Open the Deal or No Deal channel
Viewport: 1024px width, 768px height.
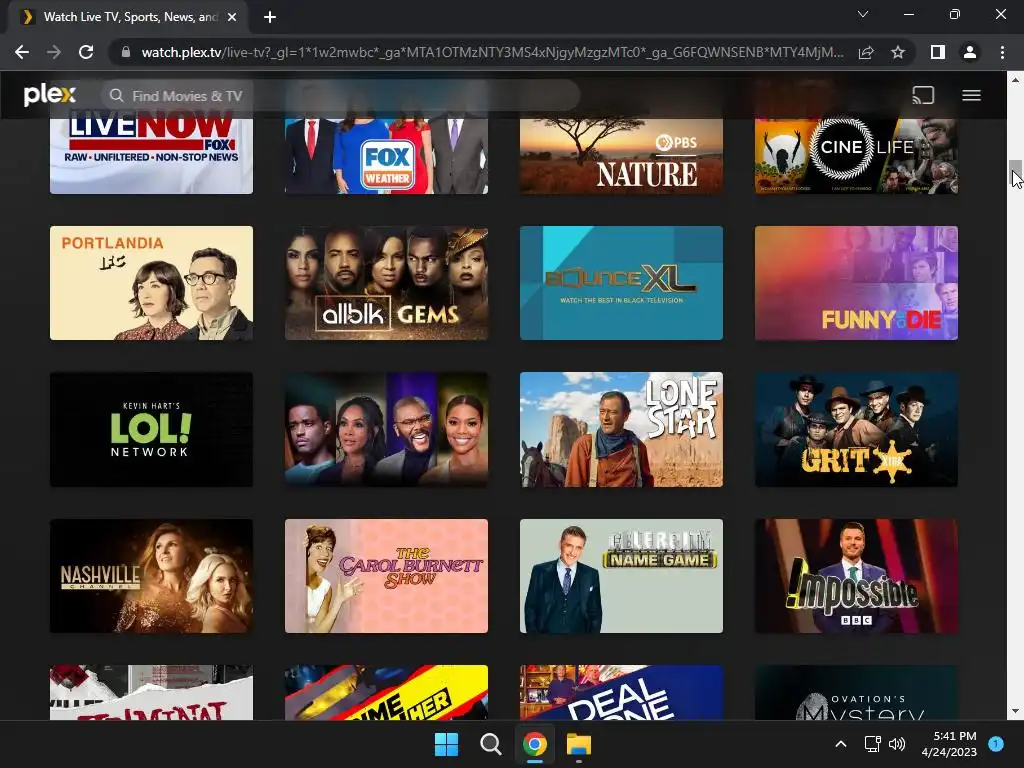point(622,693)
